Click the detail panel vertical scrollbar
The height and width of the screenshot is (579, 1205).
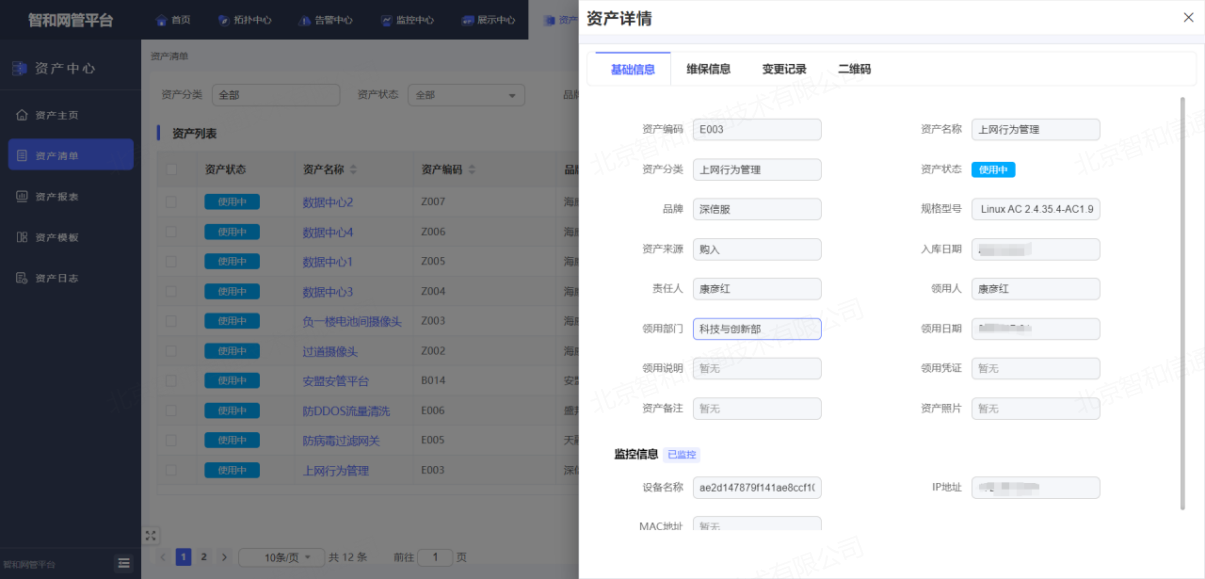pos(1183,302)
